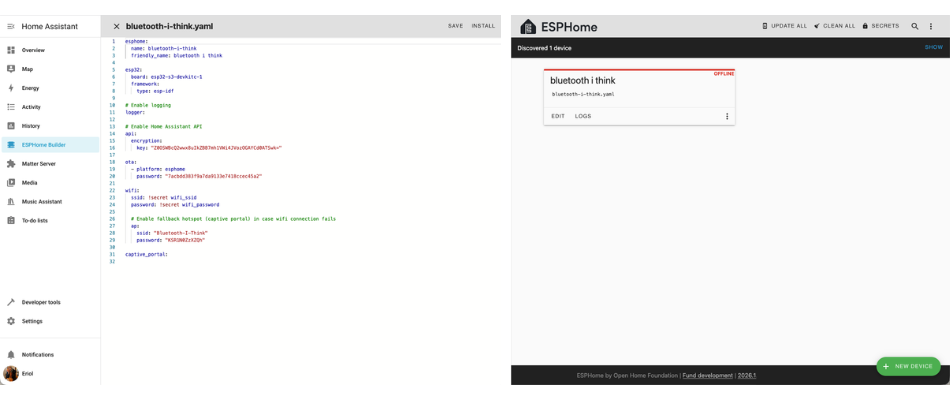Install the bluetooth-i-think configuration

[x=483, y=26]
